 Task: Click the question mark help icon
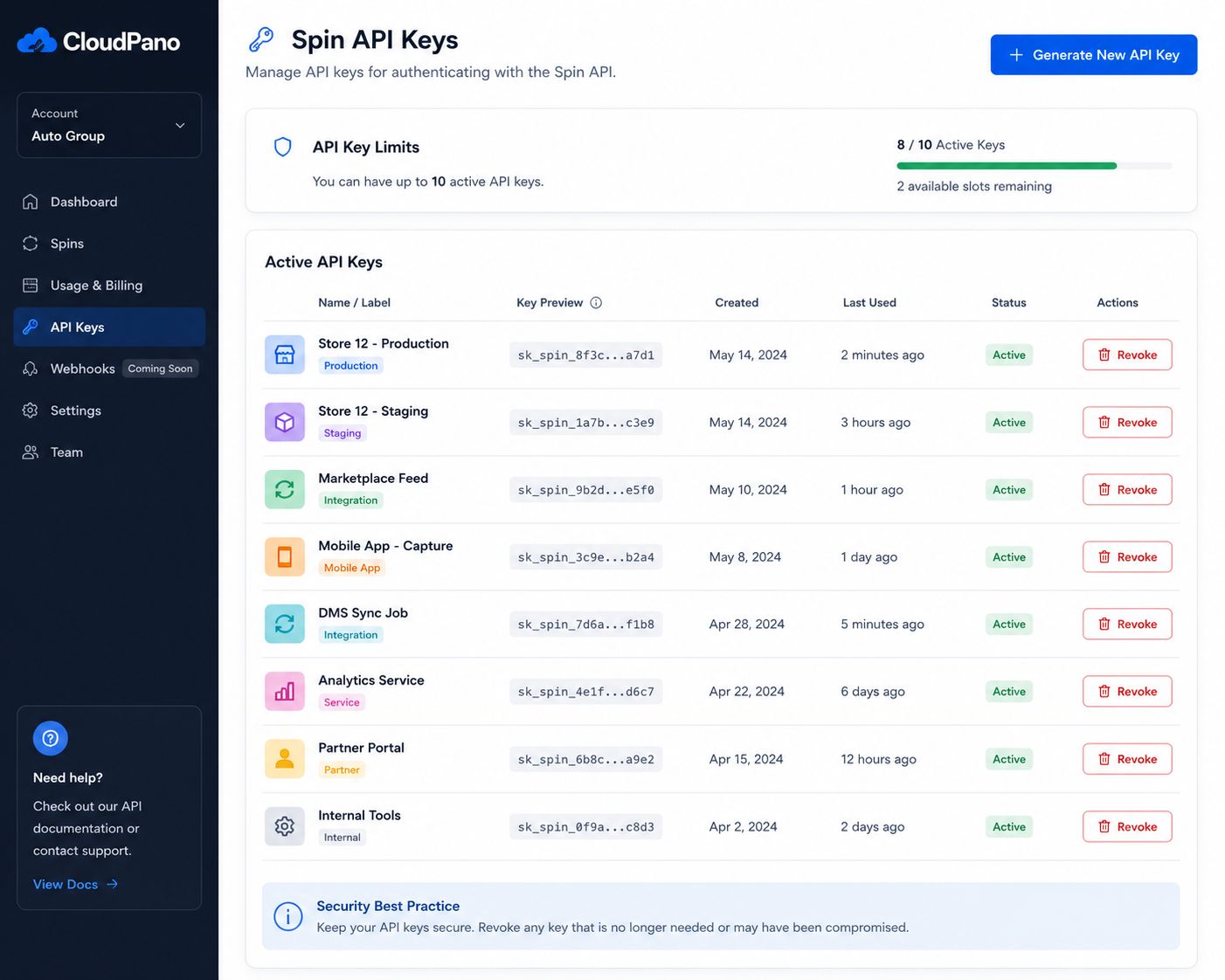[x=51, y=738]
